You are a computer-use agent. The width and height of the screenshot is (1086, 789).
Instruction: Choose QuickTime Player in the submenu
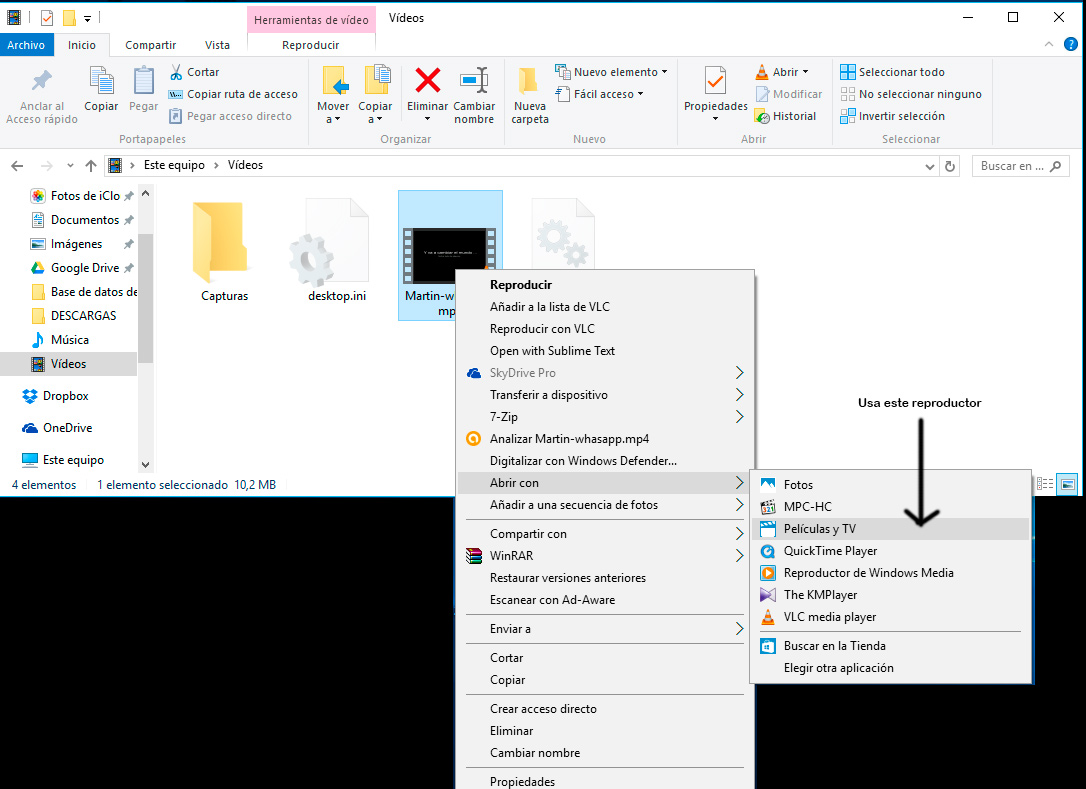tap(830, 551)
